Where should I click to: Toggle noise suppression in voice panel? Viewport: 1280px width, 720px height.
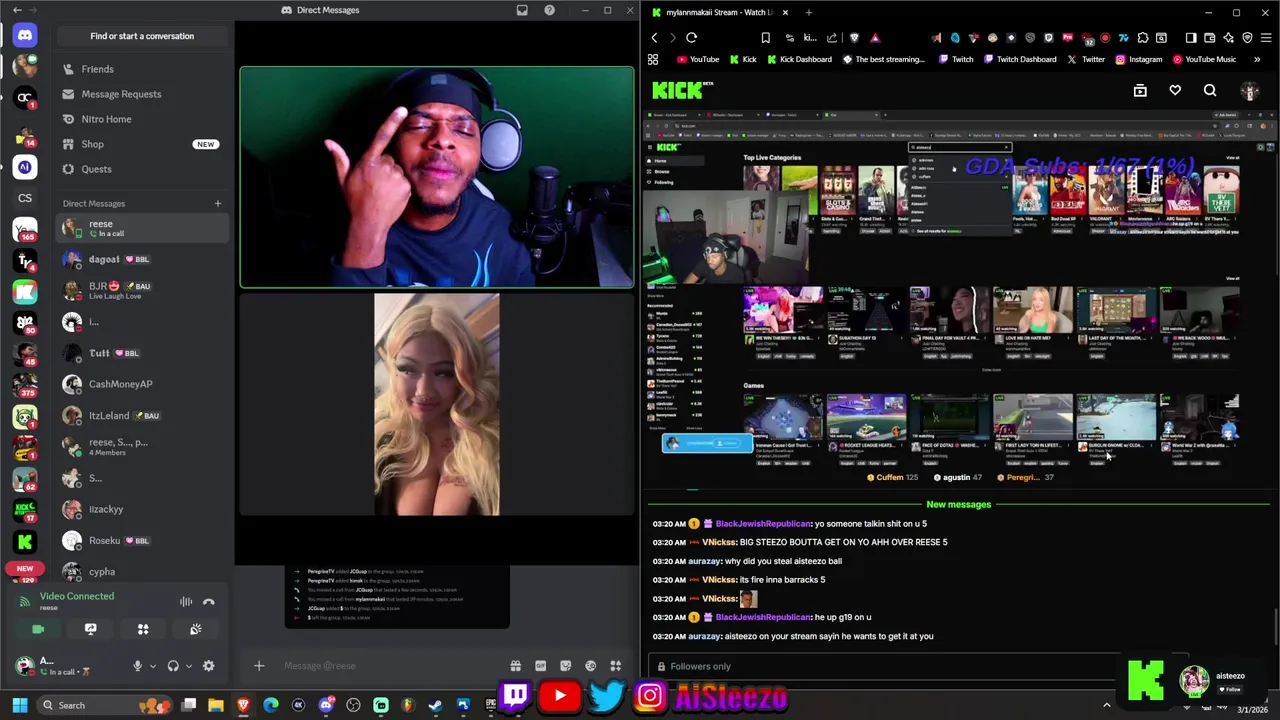tap(186, 602)
